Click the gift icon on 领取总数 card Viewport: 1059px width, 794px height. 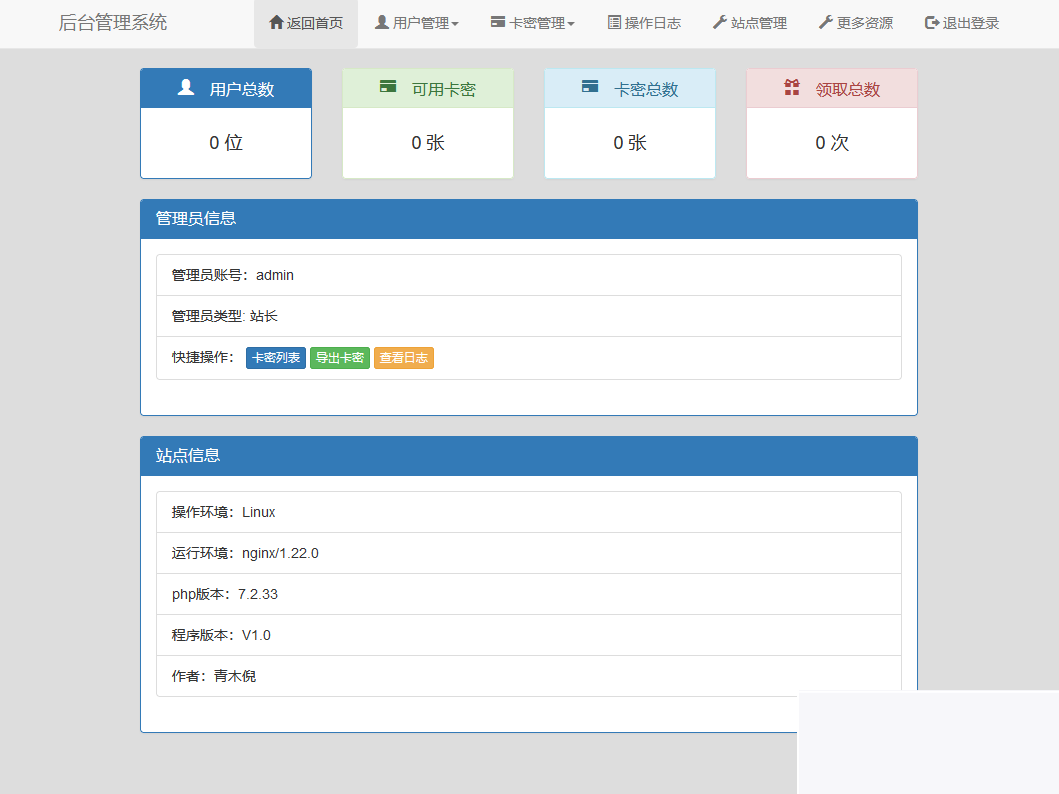click(x=792, y=87)
